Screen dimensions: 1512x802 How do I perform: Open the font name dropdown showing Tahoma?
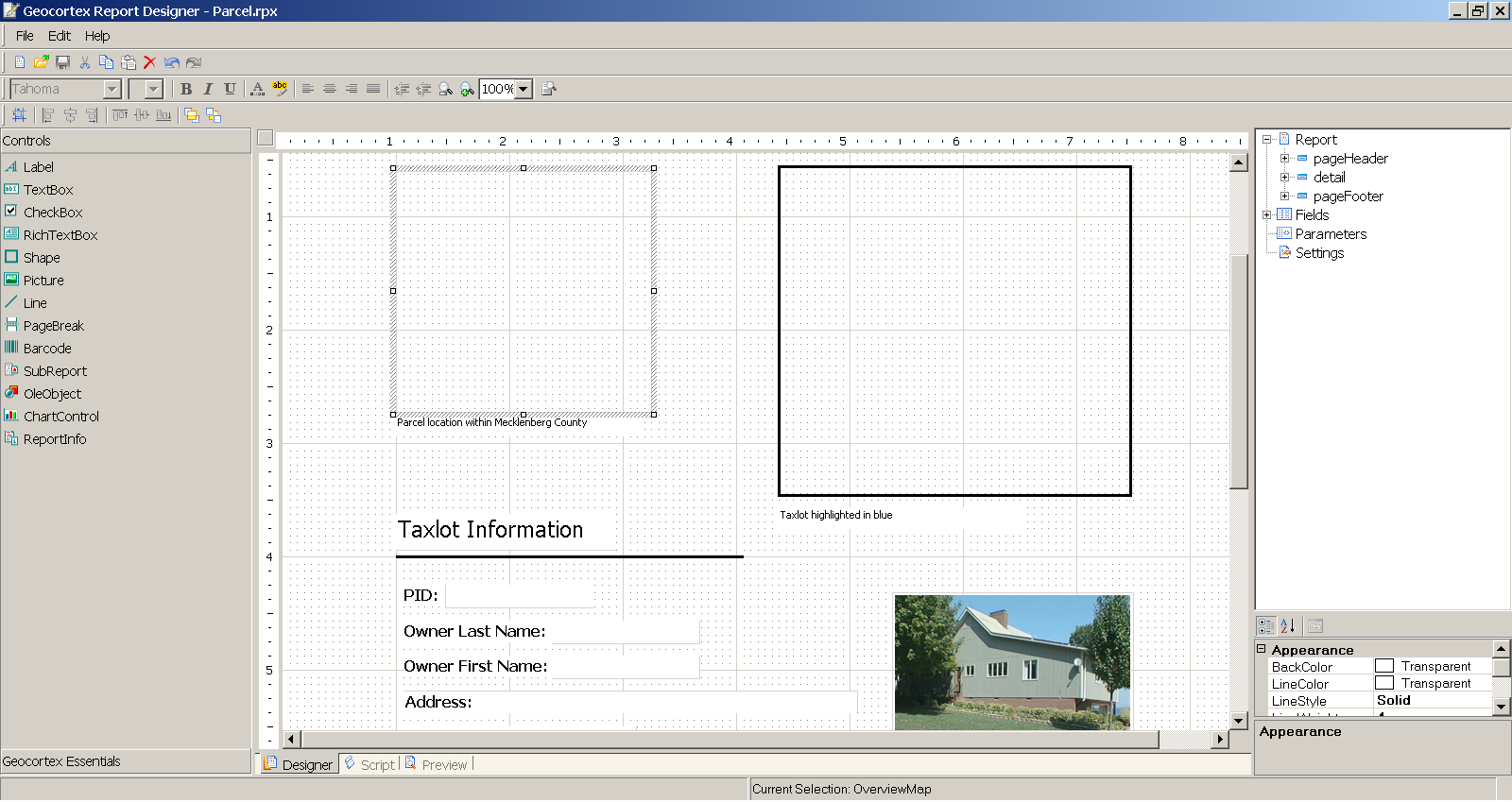pyautogui.click(x=112, y=89)
